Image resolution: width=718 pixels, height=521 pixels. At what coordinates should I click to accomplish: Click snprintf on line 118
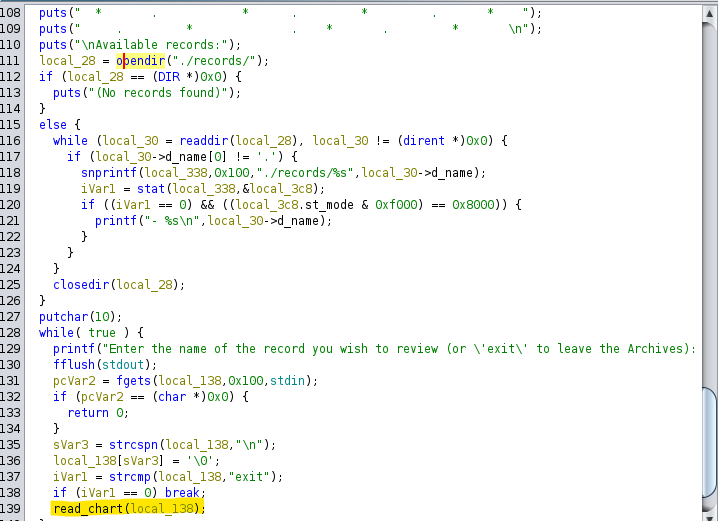coord(109,173)
